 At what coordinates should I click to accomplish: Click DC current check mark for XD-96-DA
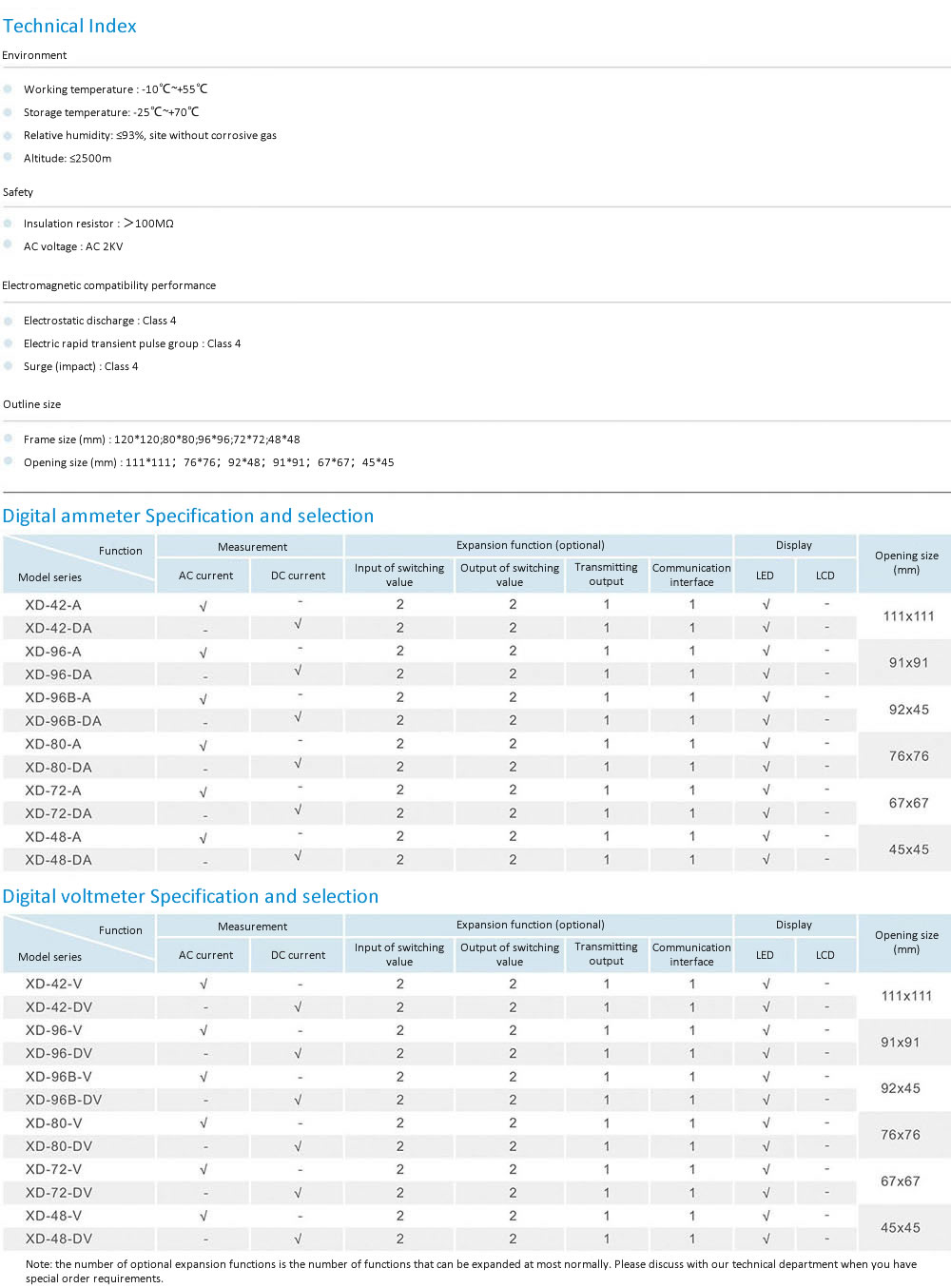[x=299, y=672]
